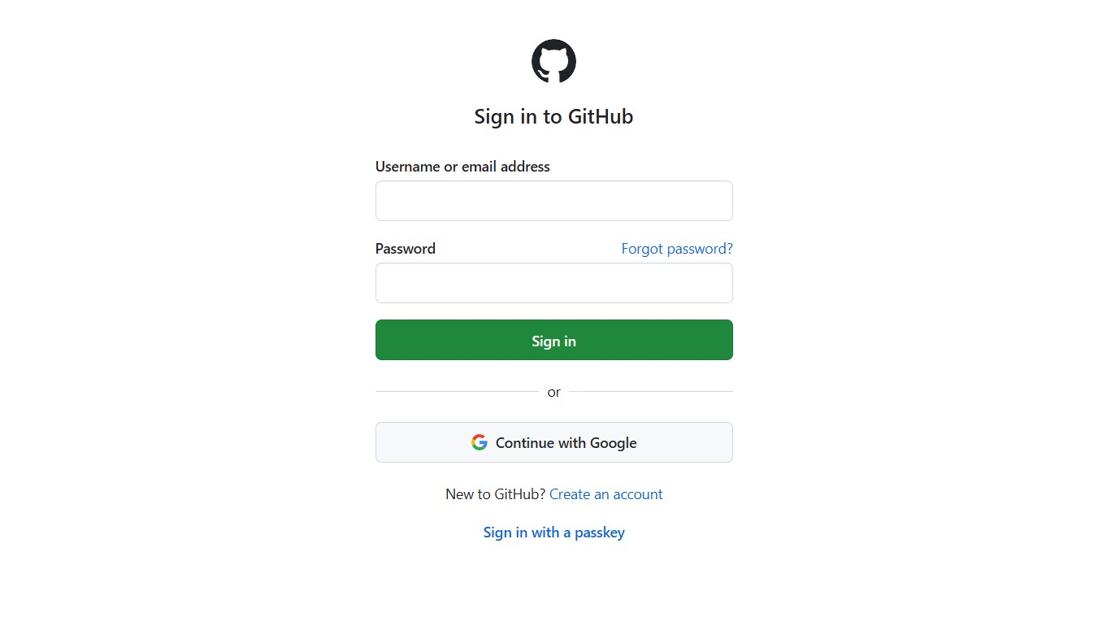
Task: Click the Google G logo icon
Action: [479, 442]
